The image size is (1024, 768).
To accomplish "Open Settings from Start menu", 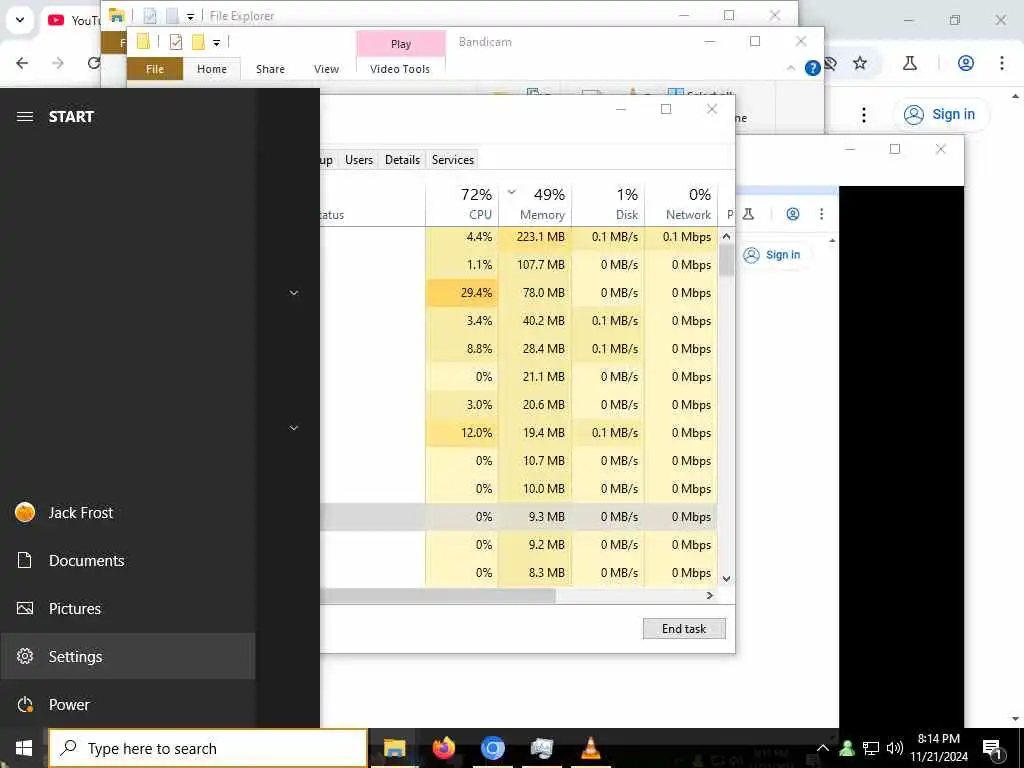I will point(127,656).
